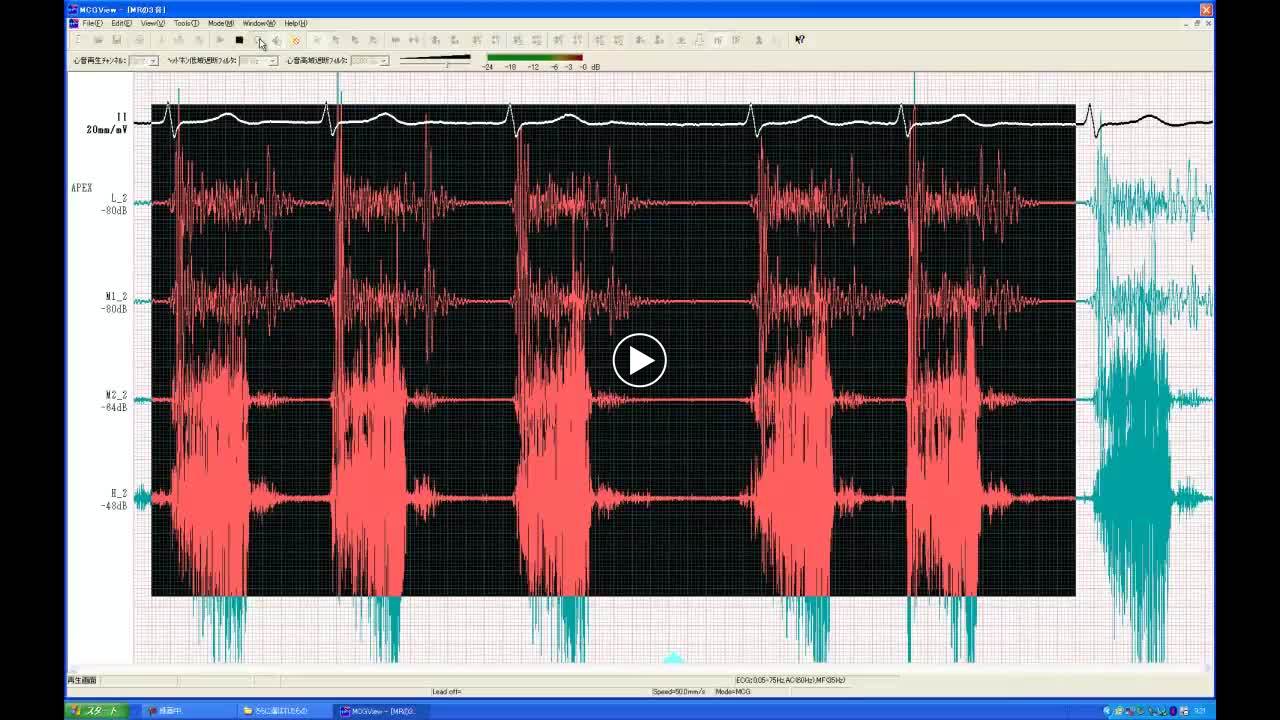Screen dimensions: 1280x720
Task: Switch to MCGView taskbar button
Action: click(x=382, y=711)
